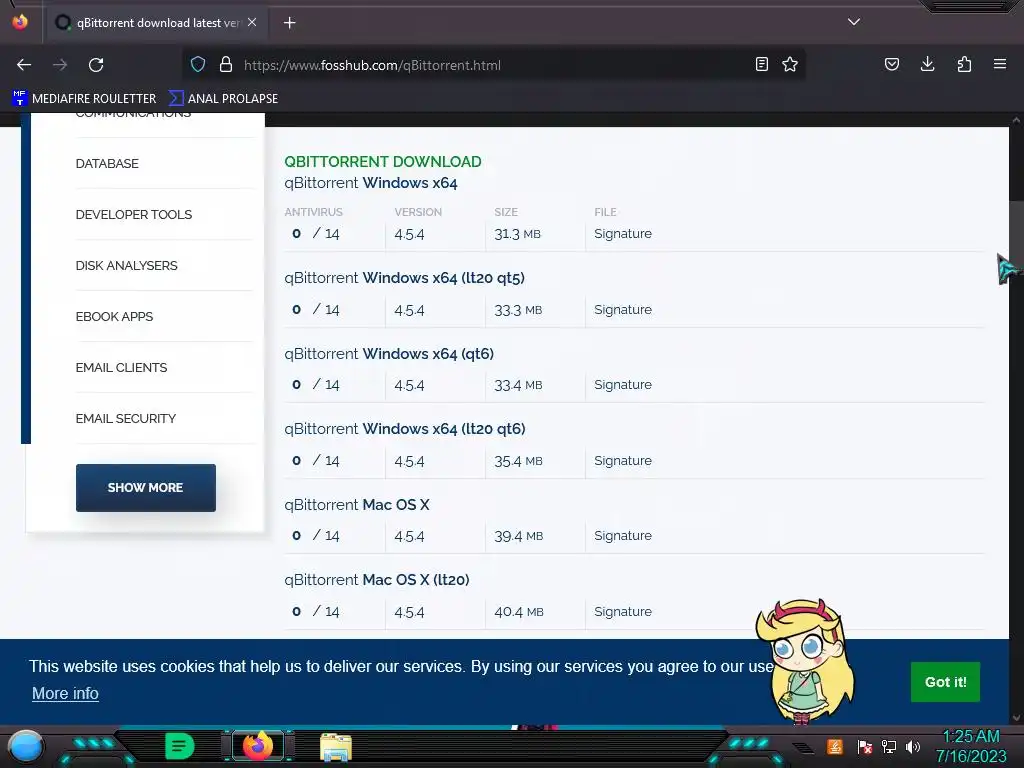This screenshot has height=768, width=1024.
Task: Download qBittorrent Windows x64 (qt6)
Action: [389, 353]
